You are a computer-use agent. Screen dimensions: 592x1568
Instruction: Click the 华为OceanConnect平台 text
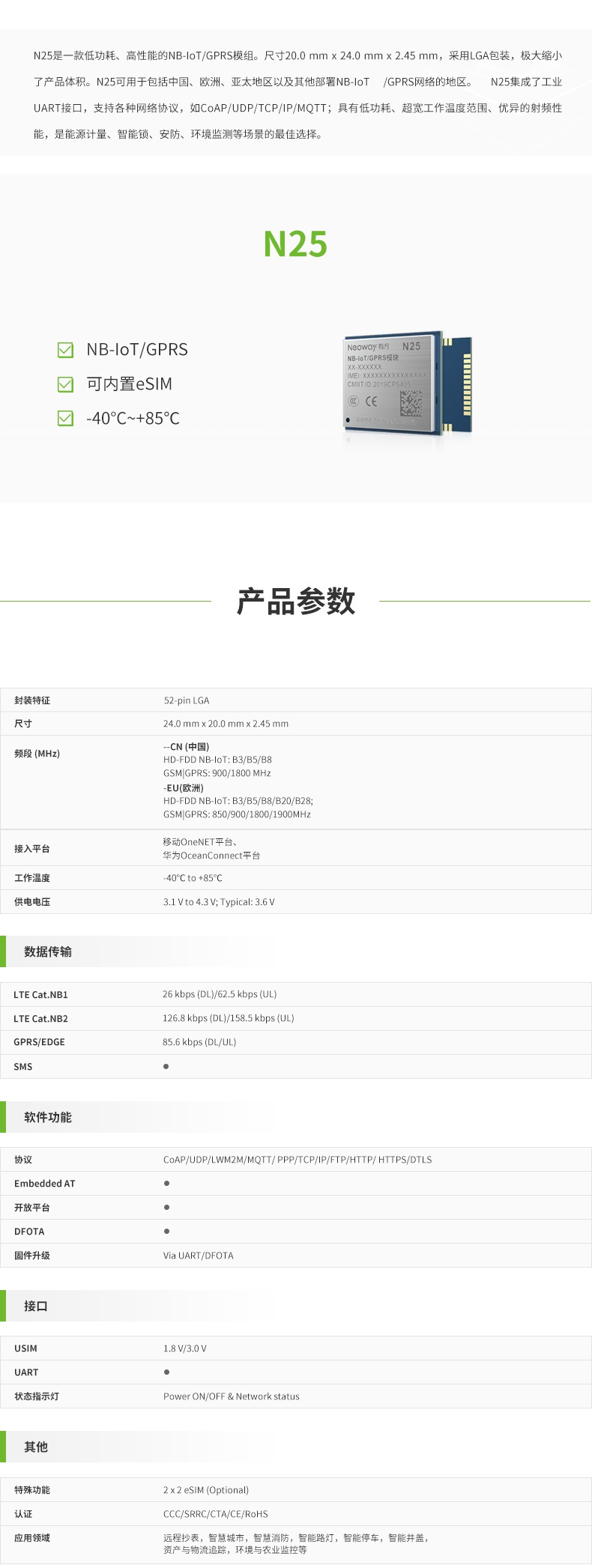212,856
